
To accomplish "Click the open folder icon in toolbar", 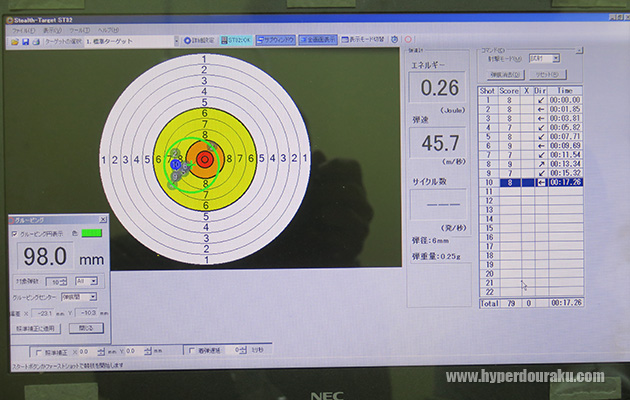I will coord(14,41).
